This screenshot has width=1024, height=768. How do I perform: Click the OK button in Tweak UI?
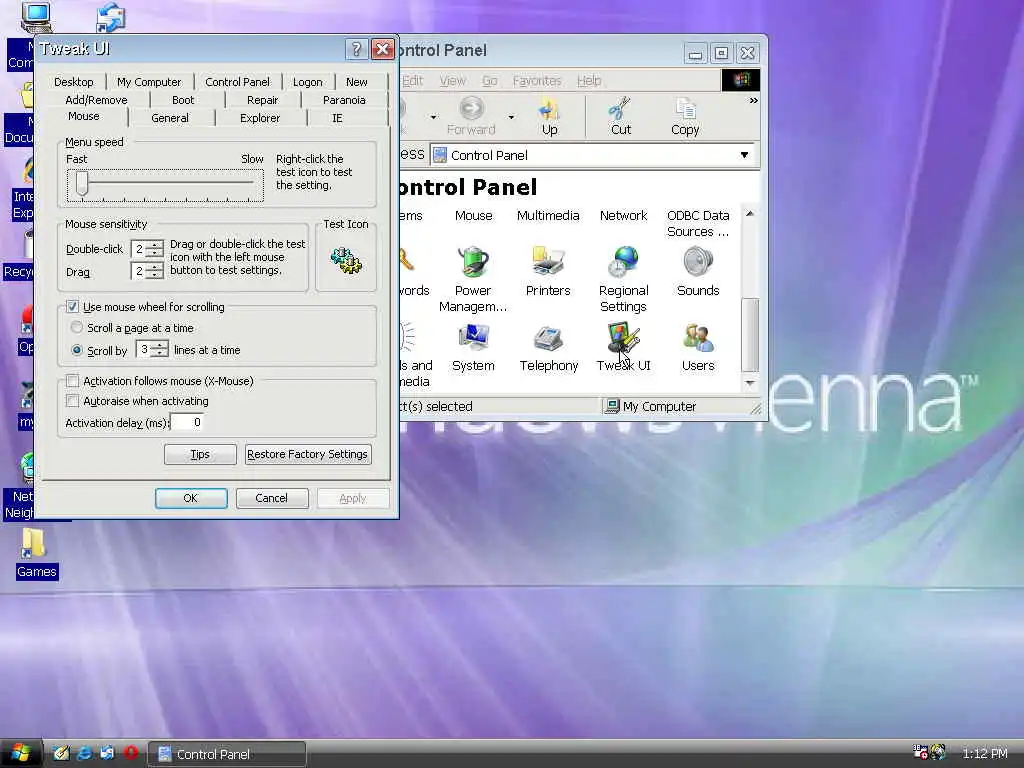[x=191, y=498]
